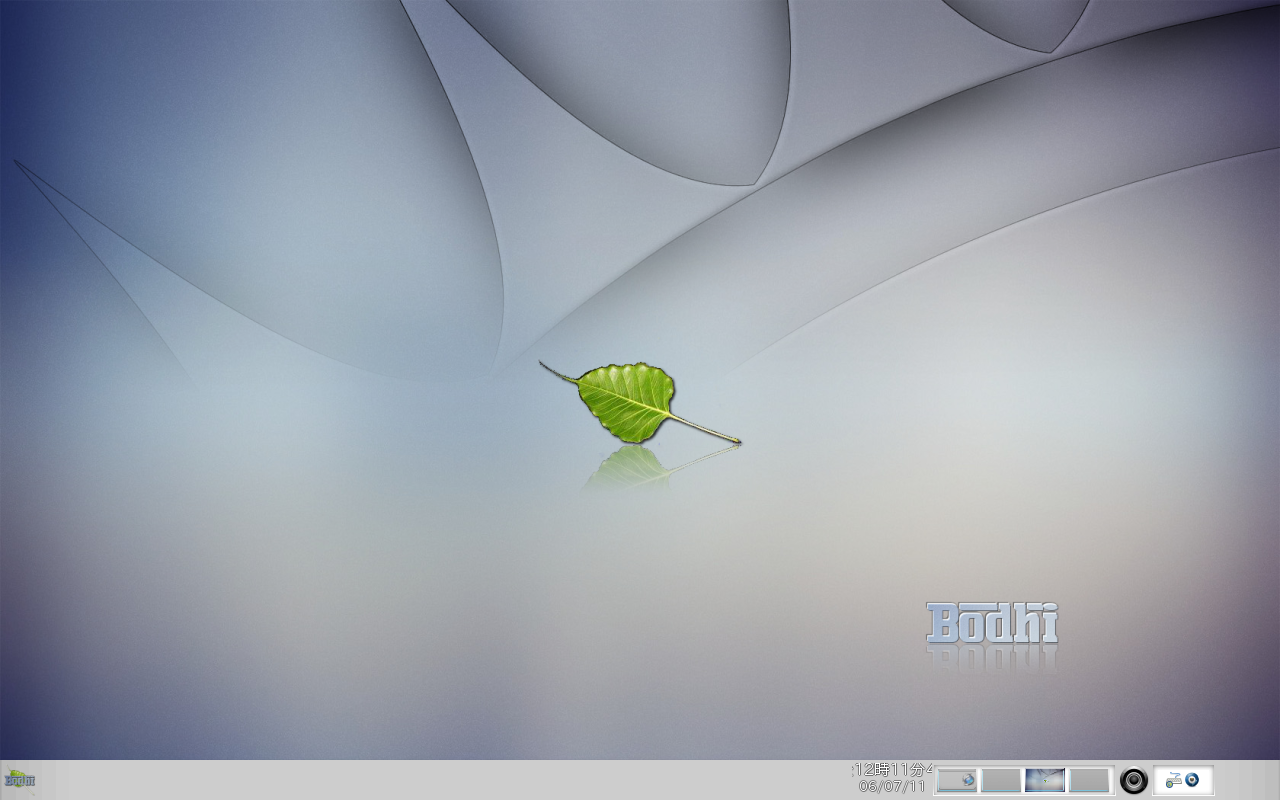Screen dimensions: 1280x800
Task: Click the Bodhi logo on the wallpaper
Action: pos(993,623)
